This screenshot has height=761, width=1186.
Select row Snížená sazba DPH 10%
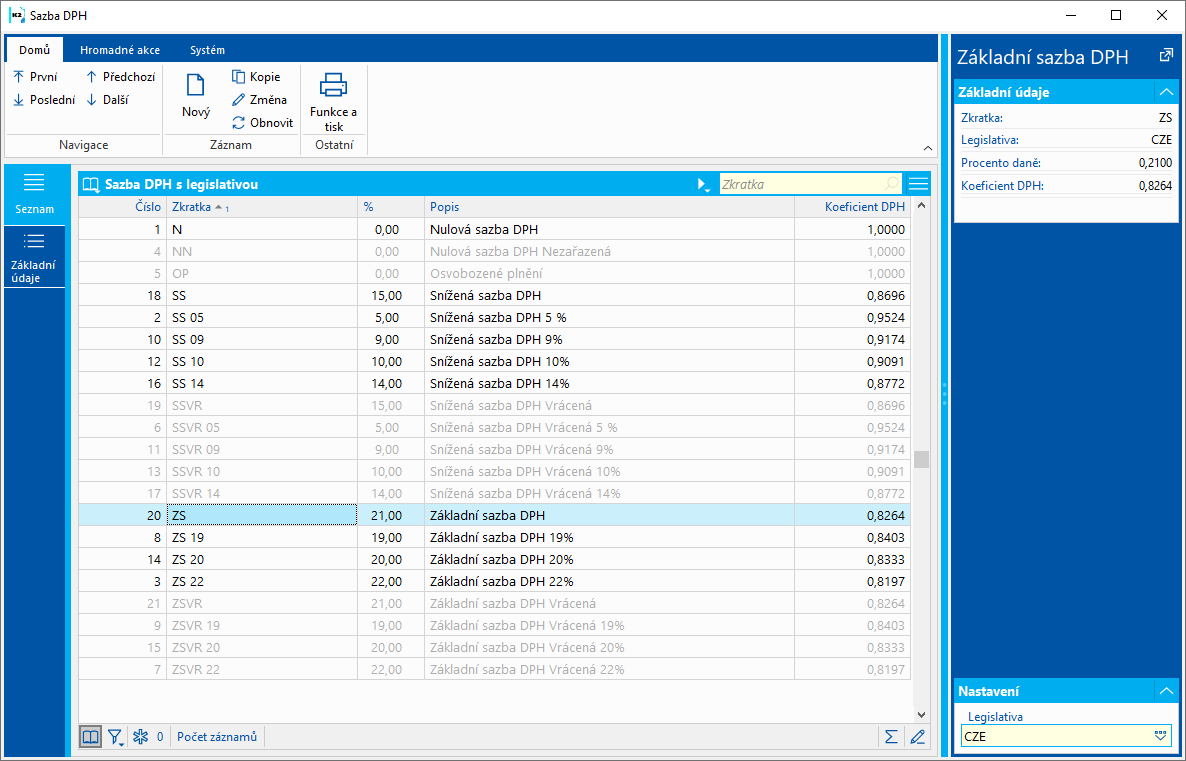pos(495,361)
